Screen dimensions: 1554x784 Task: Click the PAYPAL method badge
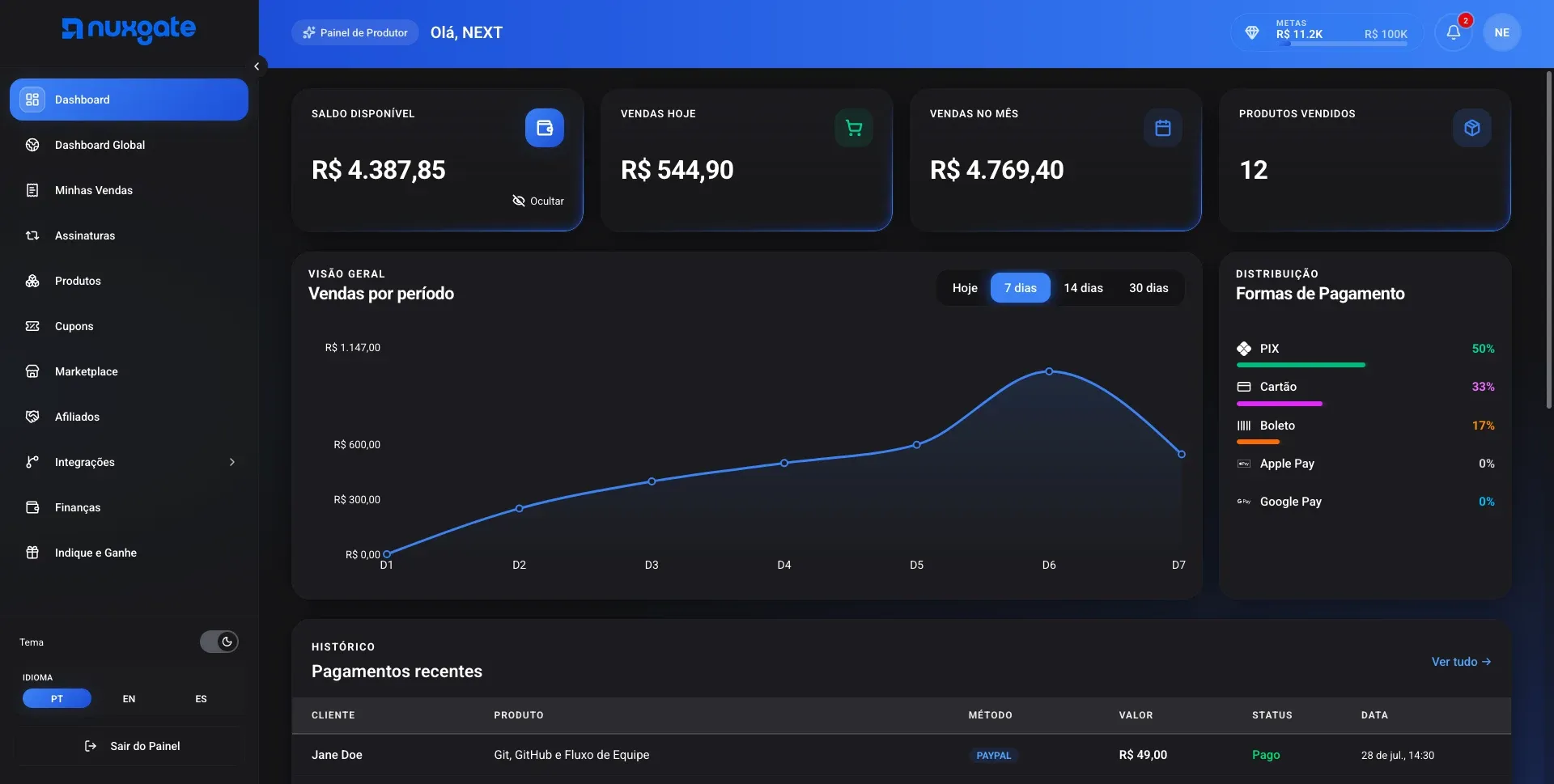click(994, 756)
